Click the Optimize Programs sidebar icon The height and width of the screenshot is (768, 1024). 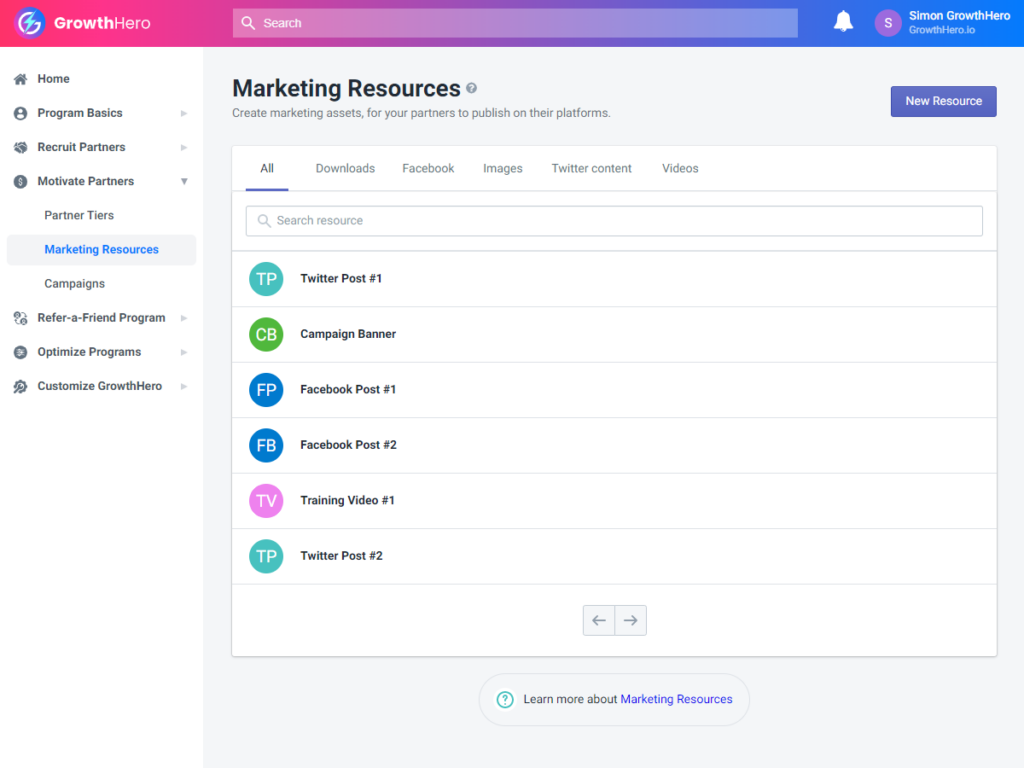(x=20, y=351)
